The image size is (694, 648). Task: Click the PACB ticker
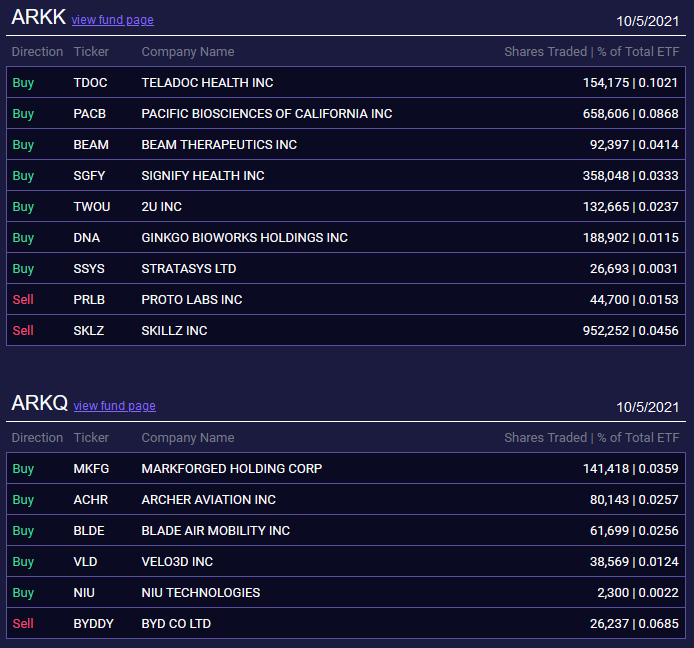point(89,114)
